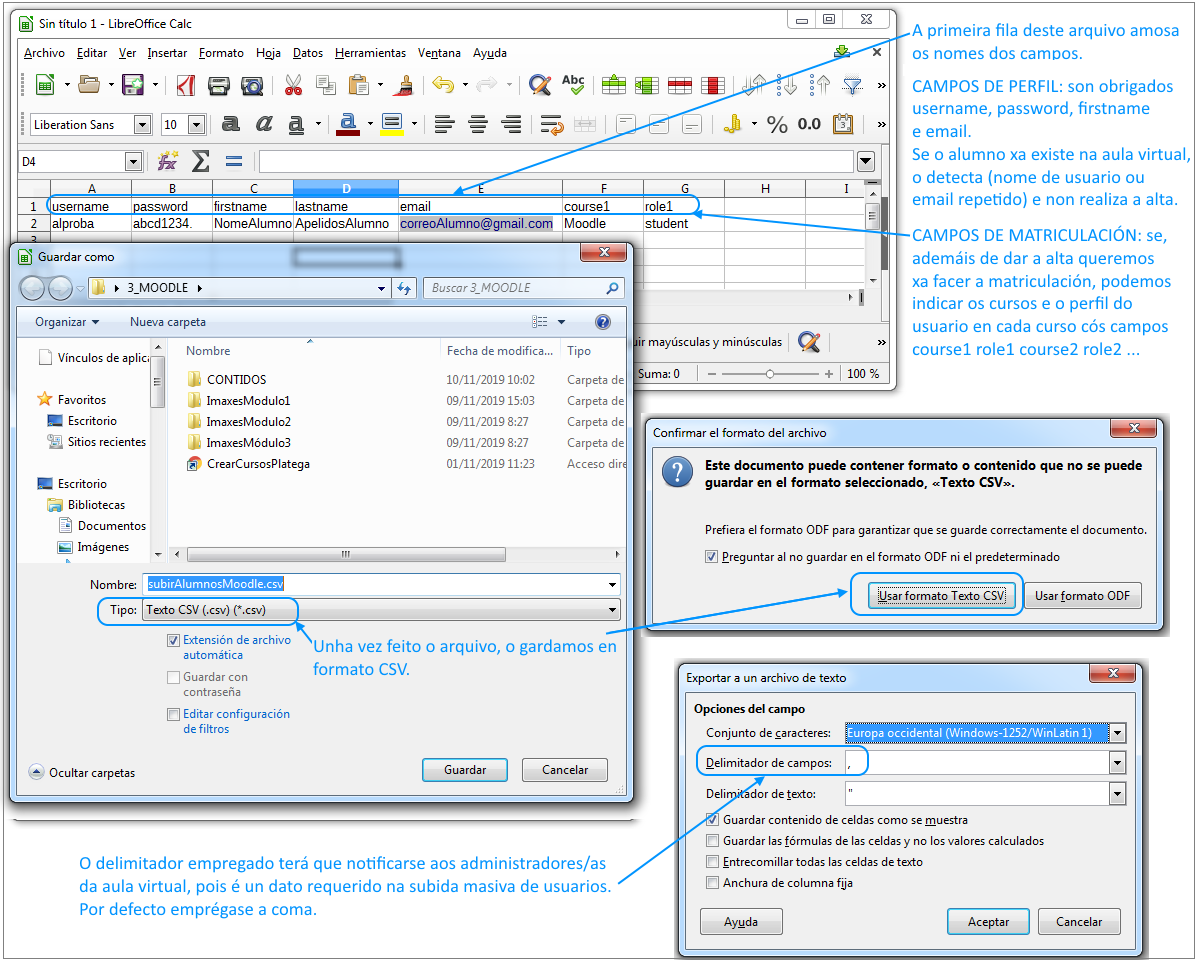Apply bold formatting from the toolbar
Screen dimensions: 1196x960
pos(231,124)
